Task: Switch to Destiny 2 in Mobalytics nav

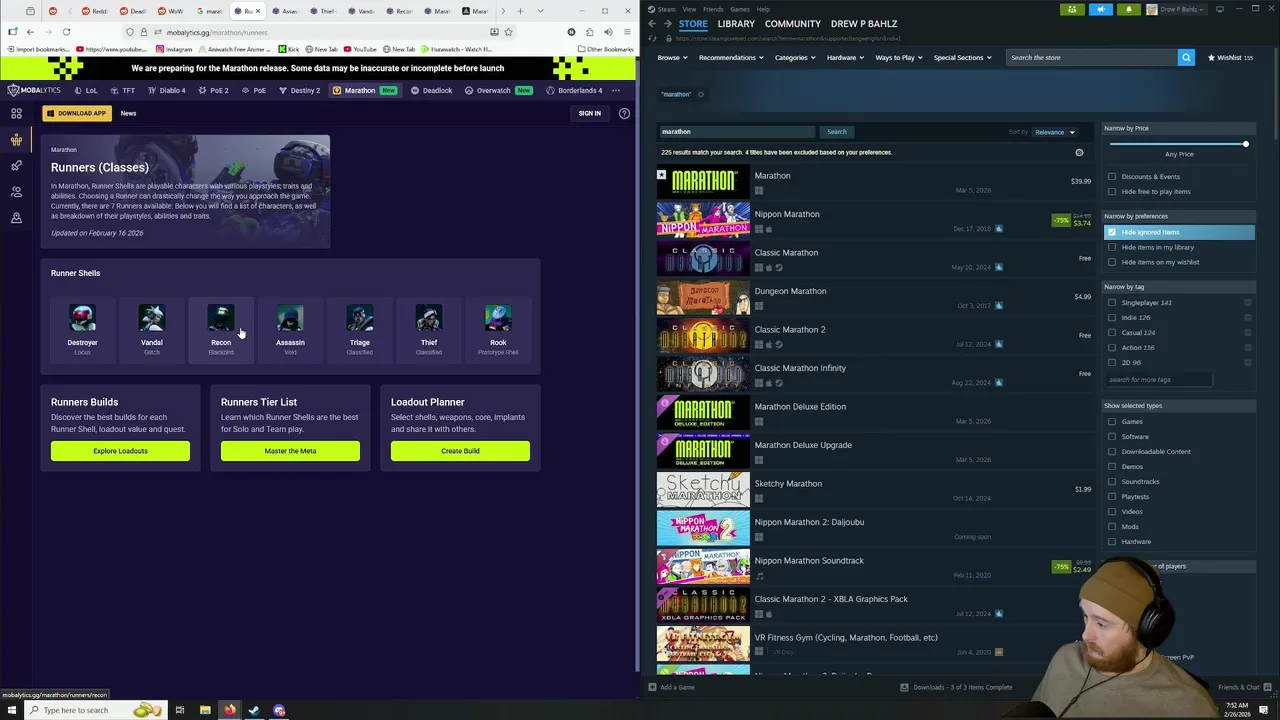Action: [x=300, y=90]
